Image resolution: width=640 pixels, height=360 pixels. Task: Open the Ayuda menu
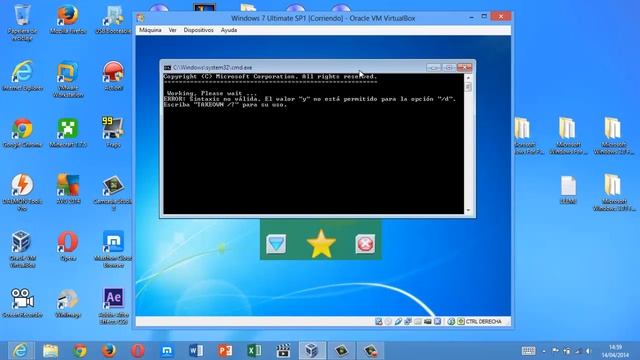pos(229,30)
